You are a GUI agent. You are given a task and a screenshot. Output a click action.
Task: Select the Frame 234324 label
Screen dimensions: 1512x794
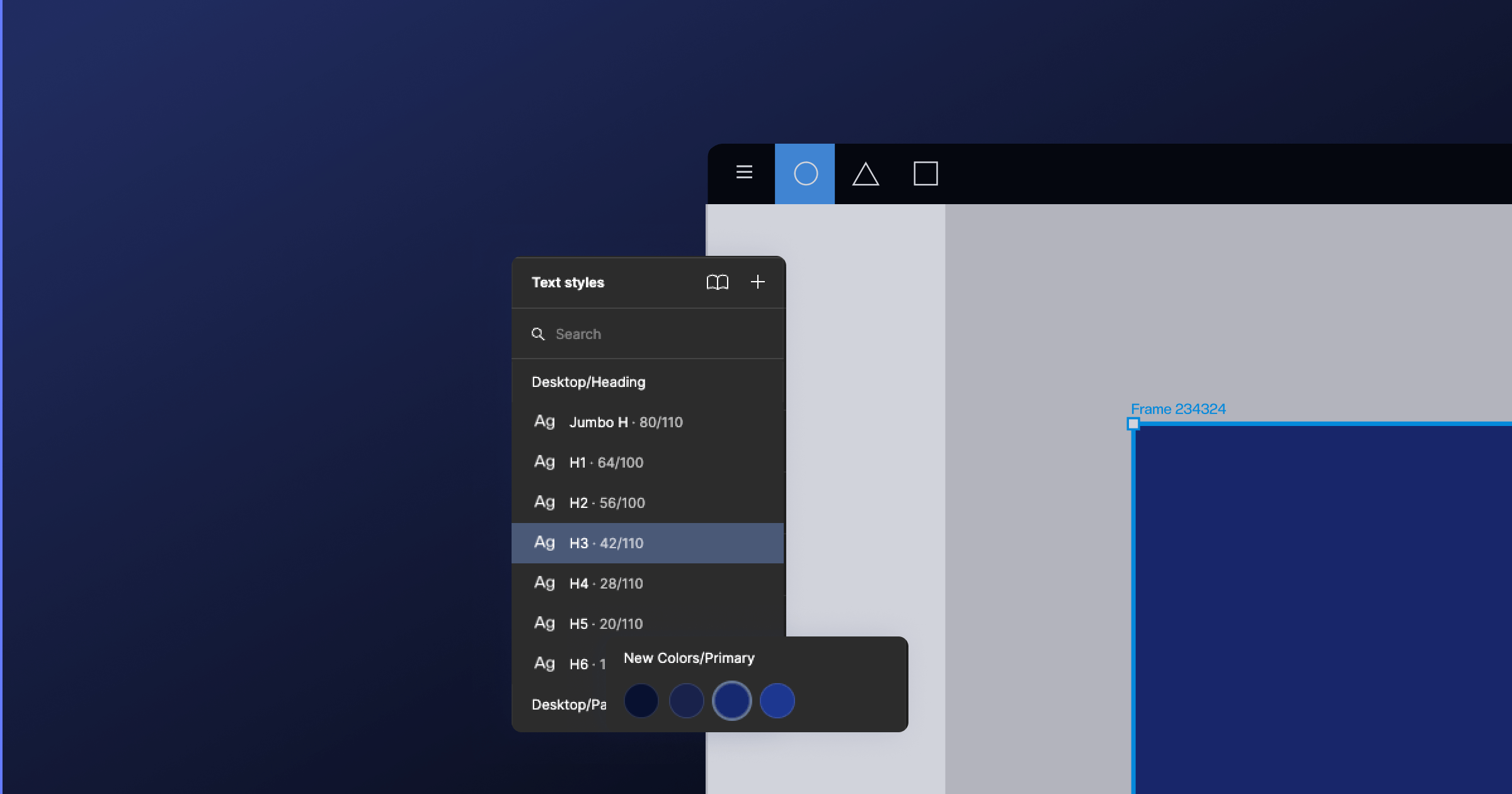pos(1178,409)
